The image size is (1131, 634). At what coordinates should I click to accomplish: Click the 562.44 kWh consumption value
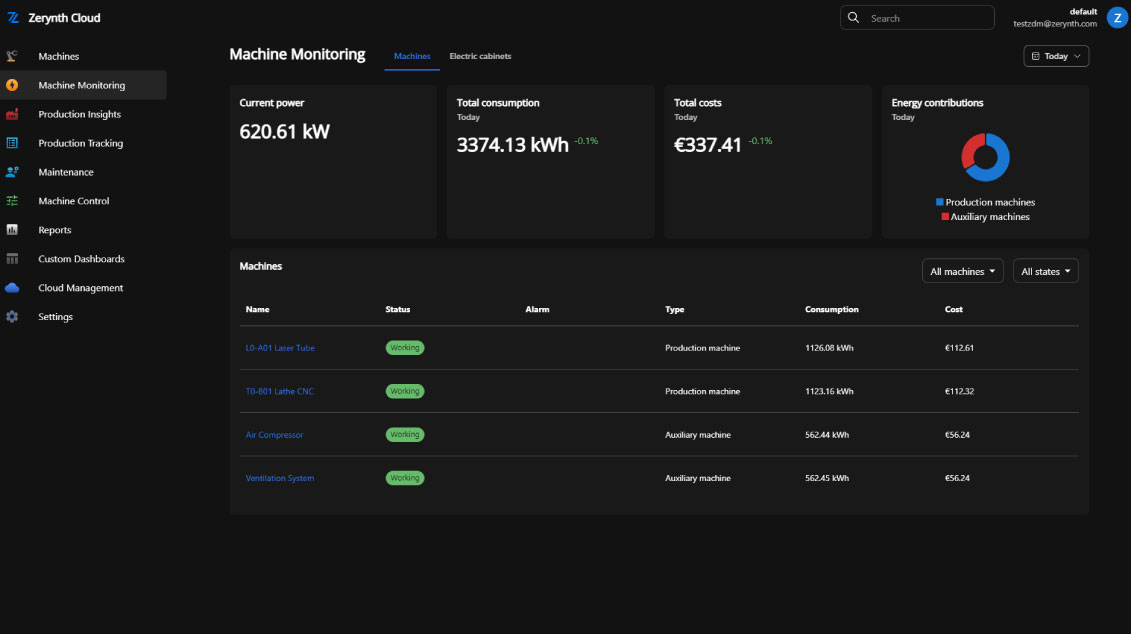pos(827,435)
